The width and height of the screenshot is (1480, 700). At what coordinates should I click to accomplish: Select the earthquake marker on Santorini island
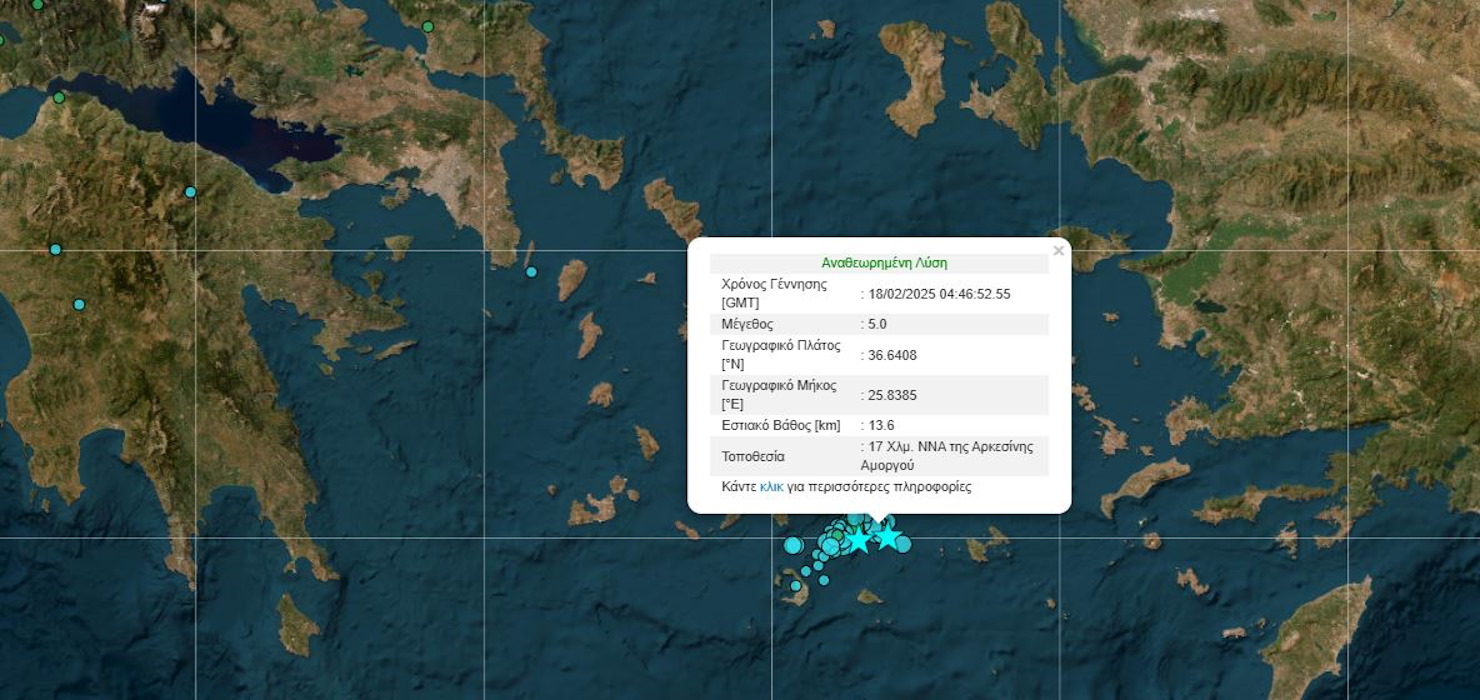pyautogui.click(x=796, y=586)
